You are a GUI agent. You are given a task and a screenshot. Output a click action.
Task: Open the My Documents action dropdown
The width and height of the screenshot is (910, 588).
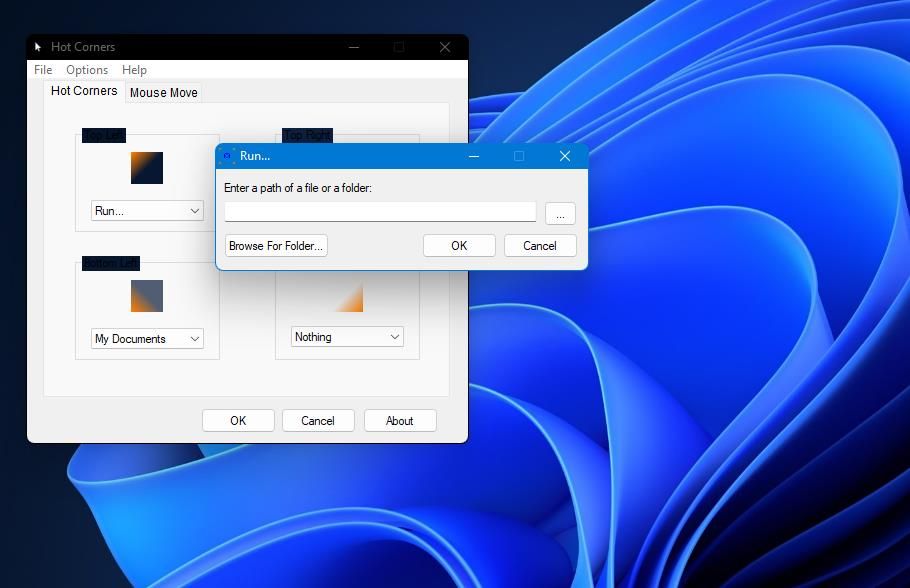pos(147,338)
